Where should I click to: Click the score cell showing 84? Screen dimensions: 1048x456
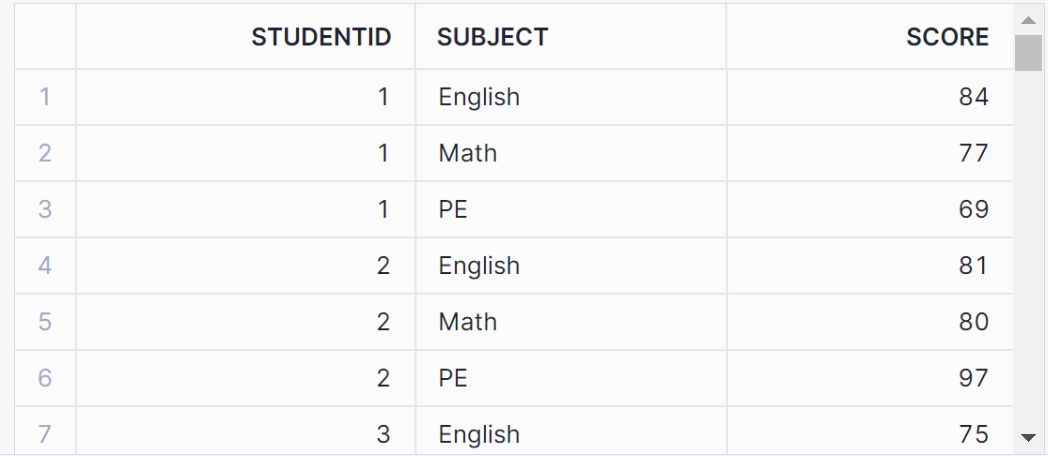(x=972, y=97)
